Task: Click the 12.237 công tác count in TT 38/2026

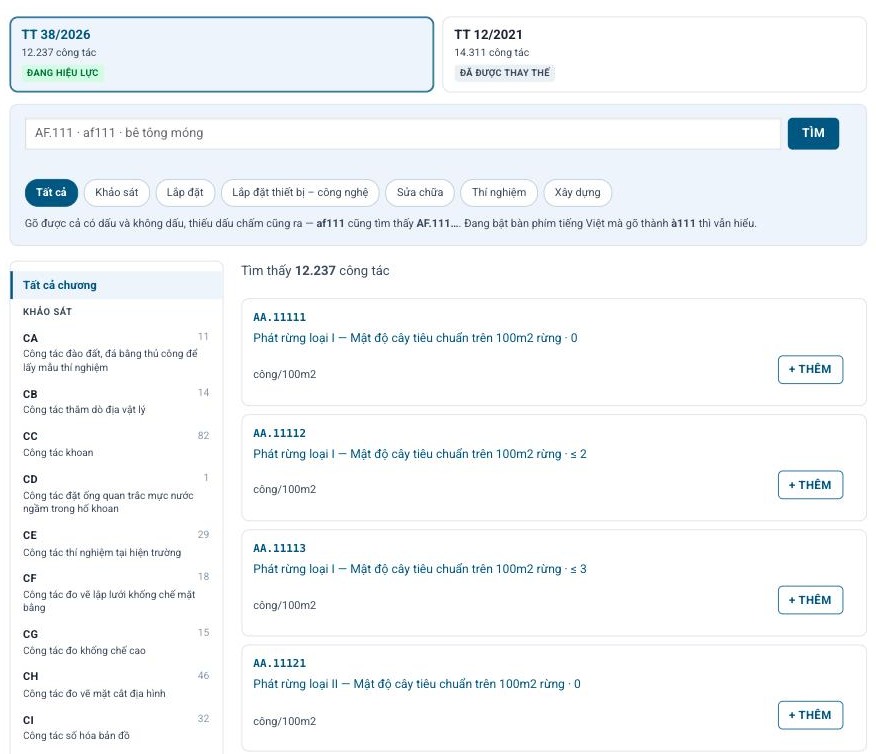Action: (59, 53)
